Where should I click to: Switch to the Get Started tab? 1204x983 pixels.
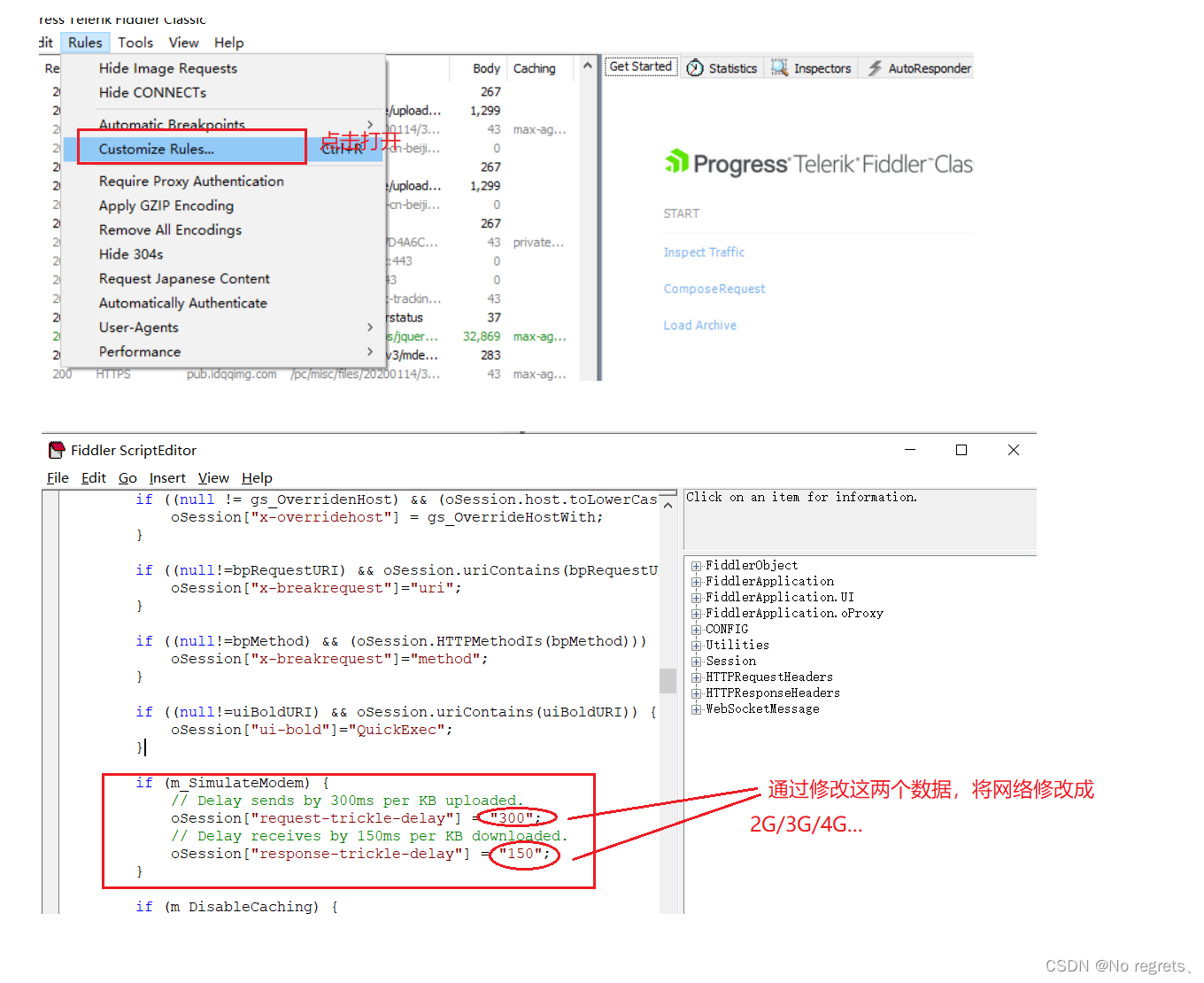click(641, 66)
